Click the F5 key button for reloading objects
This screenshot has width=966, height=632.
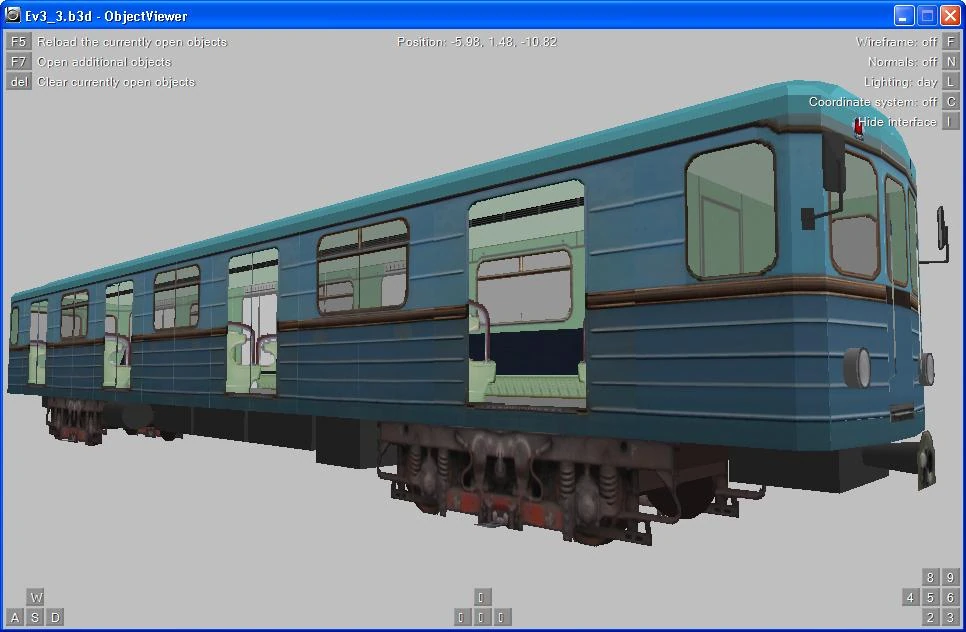click(x=18, y=41)
